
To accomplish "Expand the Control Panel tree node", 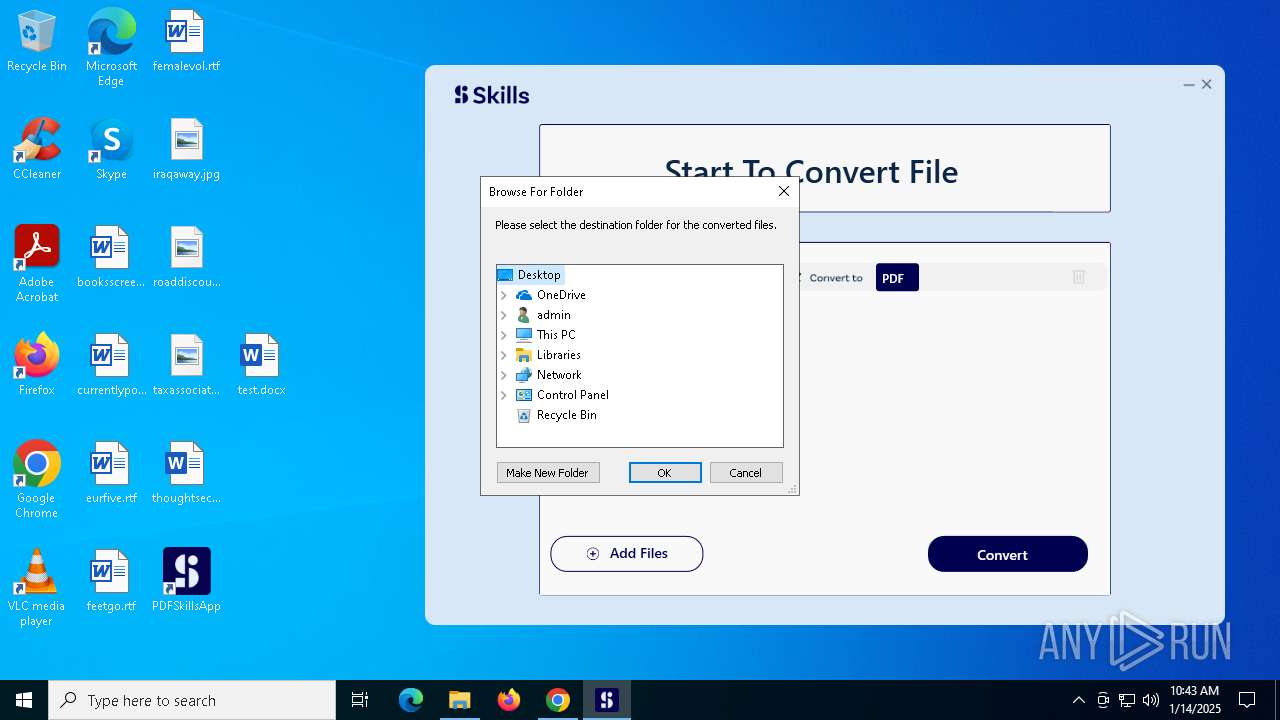I will tap(504, 395).
